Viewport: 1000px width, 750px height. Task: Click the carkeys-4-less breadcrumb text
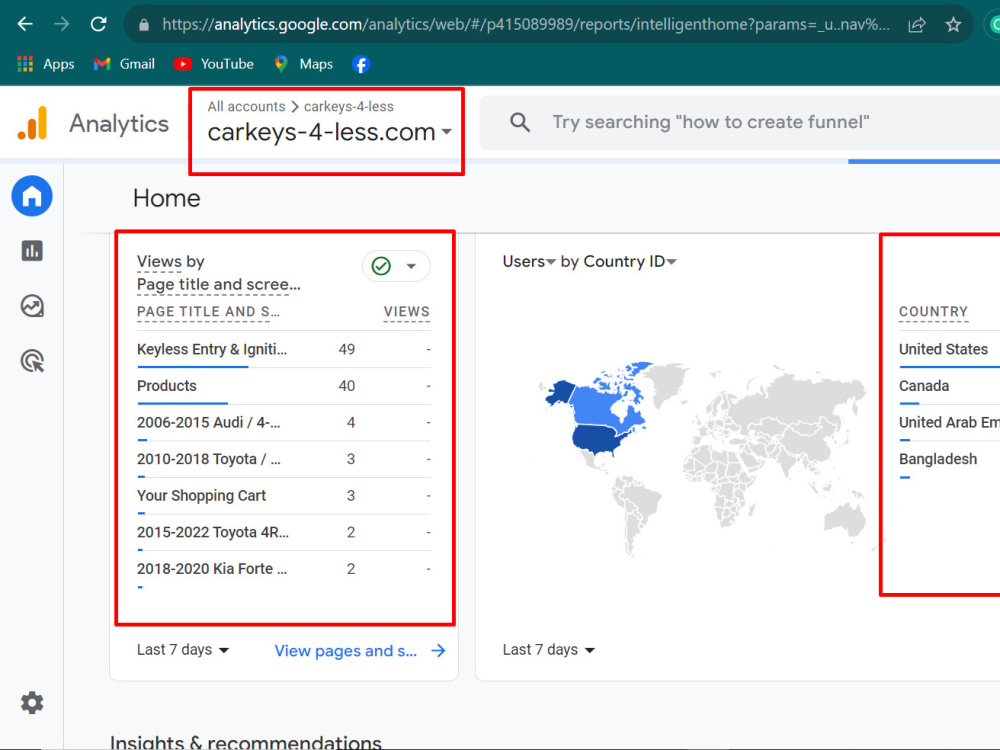[348, 107]
